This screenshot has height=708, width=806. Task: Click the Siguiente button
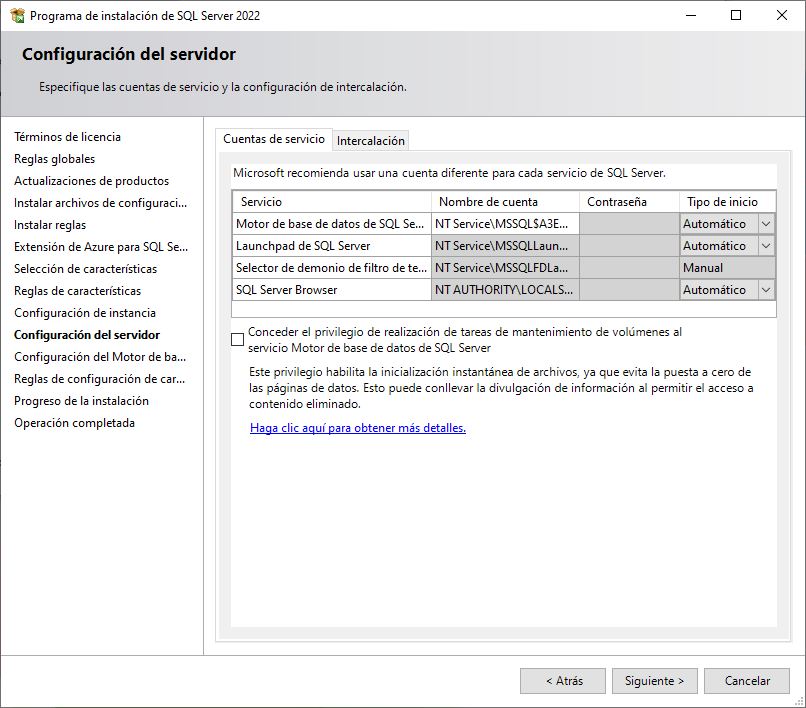[654, 680]
